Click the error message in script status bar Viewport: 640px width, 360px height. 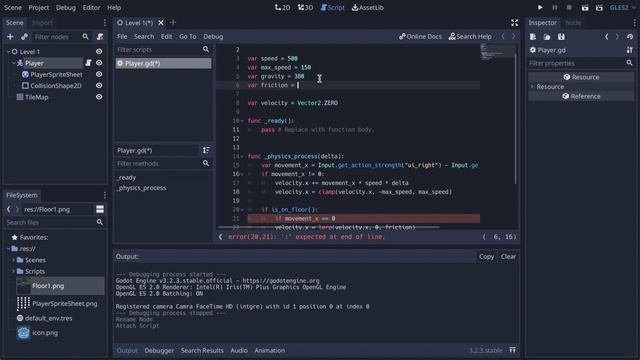tap(307, 237)
